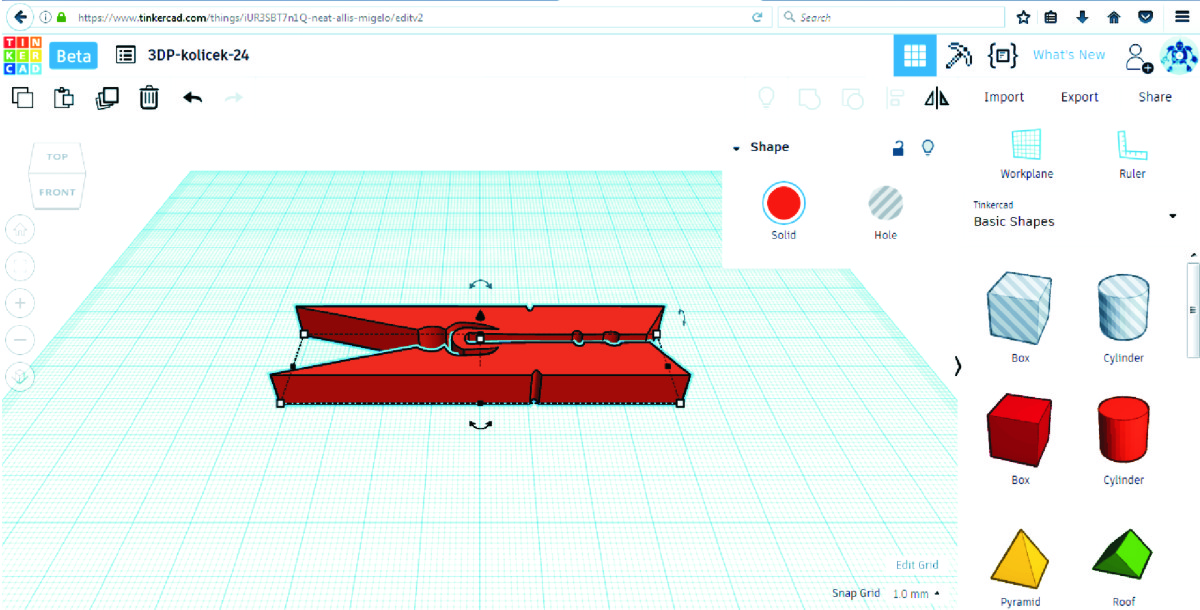Click the Copy tool icon
Viewport: 1200px width, 610px height.
(22, 98)
